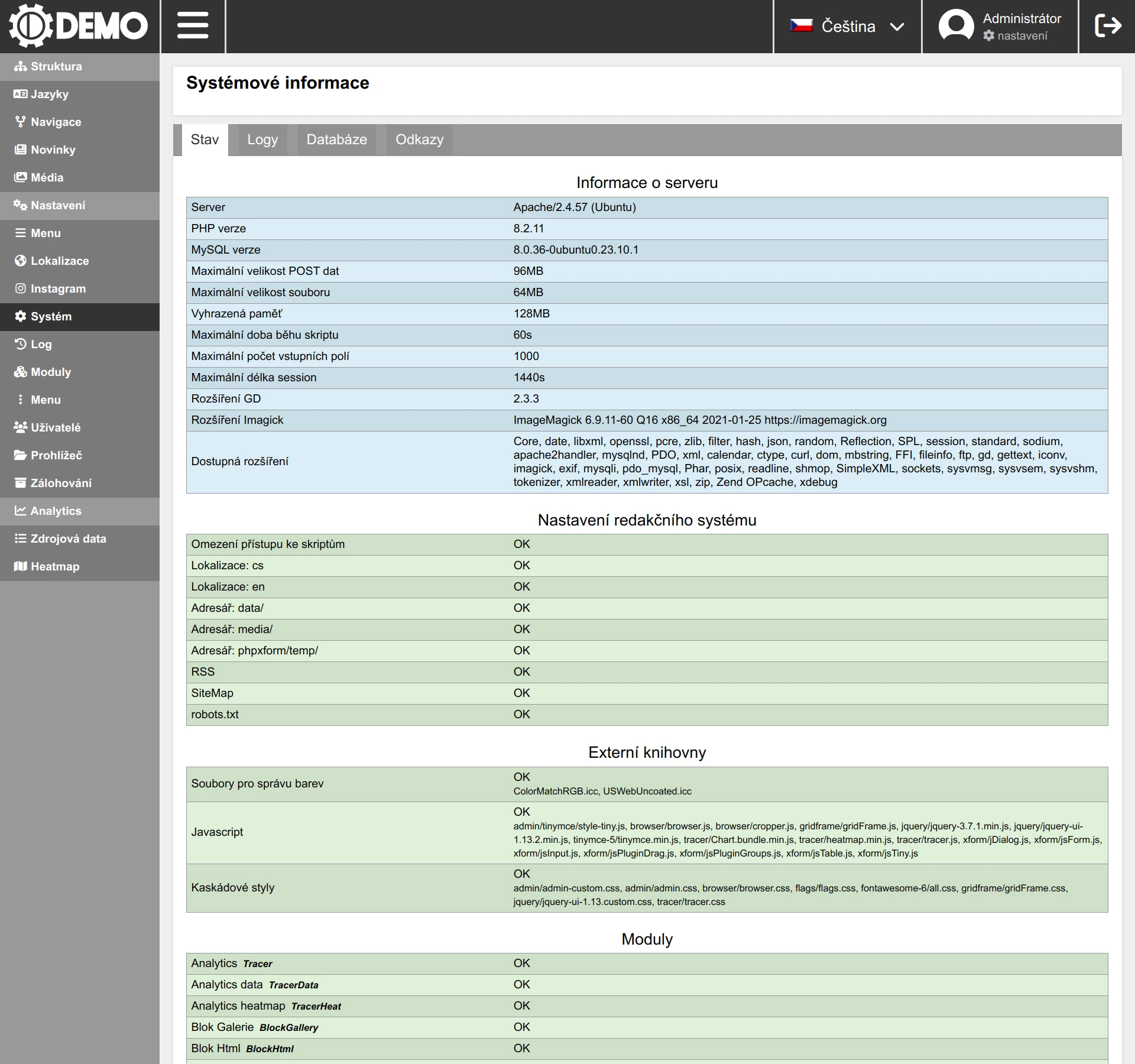Click the nastavení link under Administrátor
The width and height of the screenshot is (1135, 1064).
coord(1022,36)
